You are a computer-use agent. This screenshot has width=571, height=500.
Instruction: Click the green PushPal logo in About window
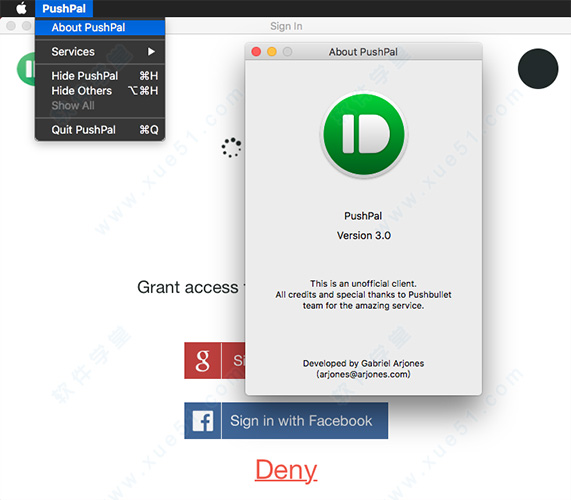point(364,134)
